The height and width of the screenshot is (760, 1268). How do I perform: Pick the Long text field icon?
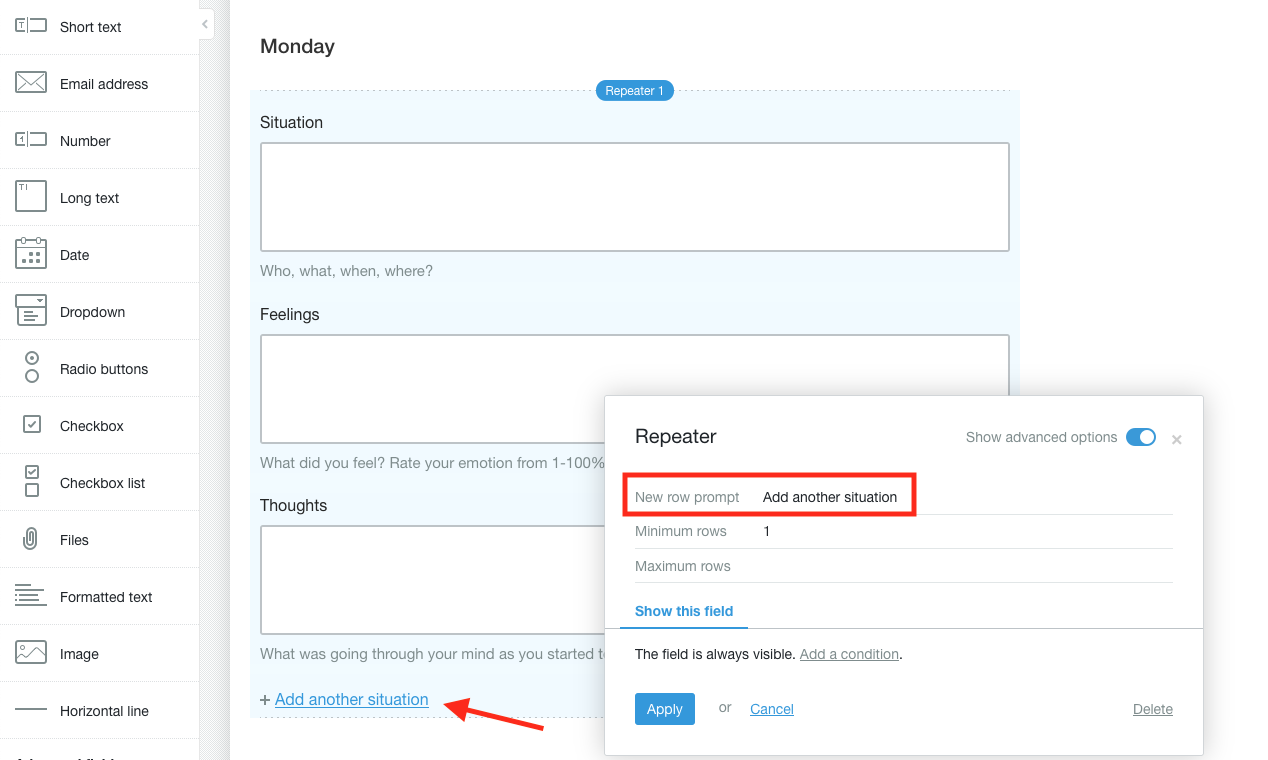31,196
